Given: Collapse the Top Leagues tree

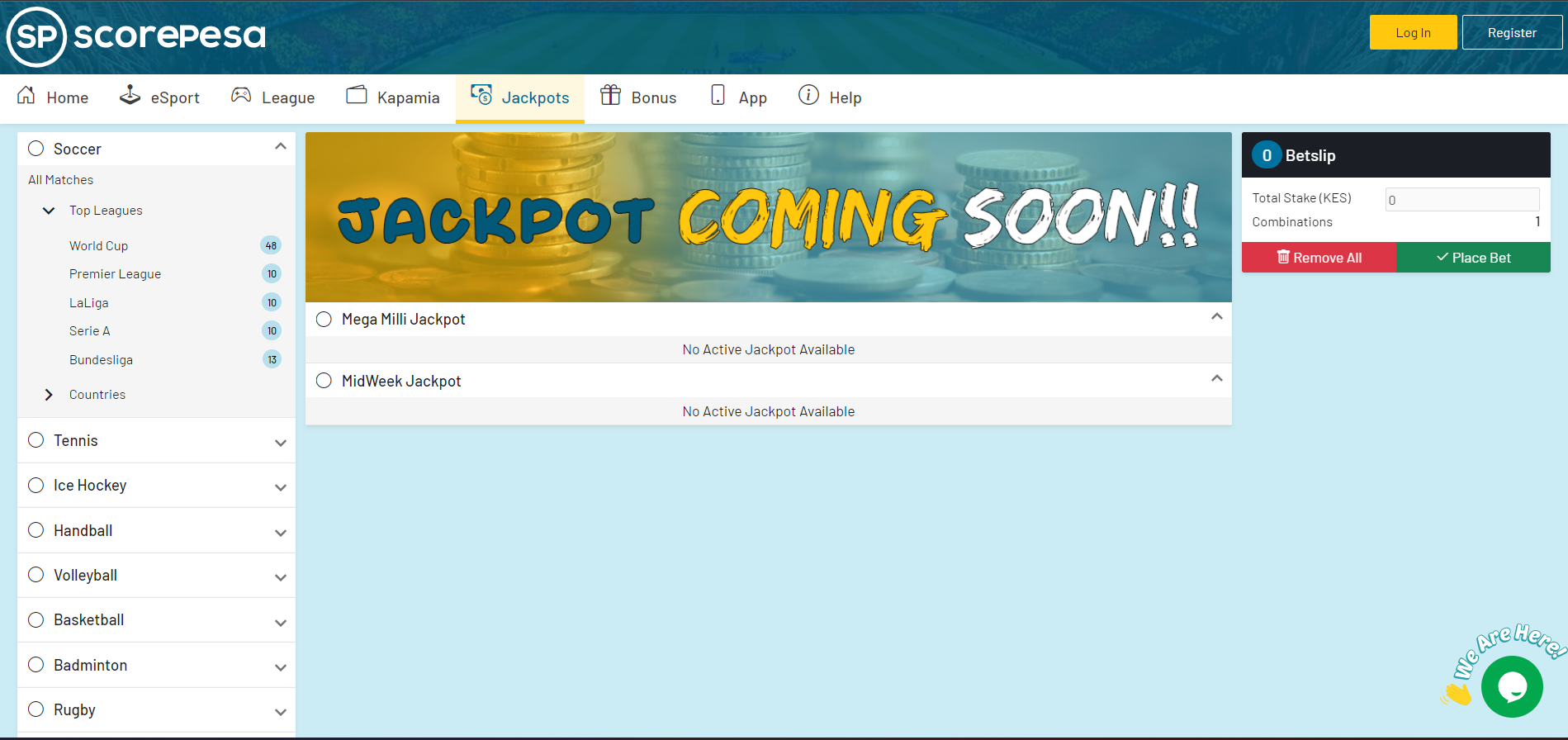Looking at the screenshot, I should (49, 211).
